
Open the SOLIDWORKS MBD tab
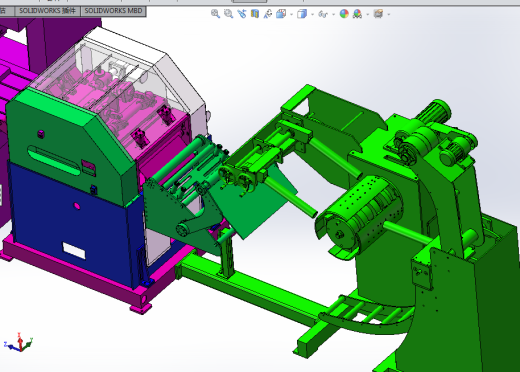[x=113, y=11]
